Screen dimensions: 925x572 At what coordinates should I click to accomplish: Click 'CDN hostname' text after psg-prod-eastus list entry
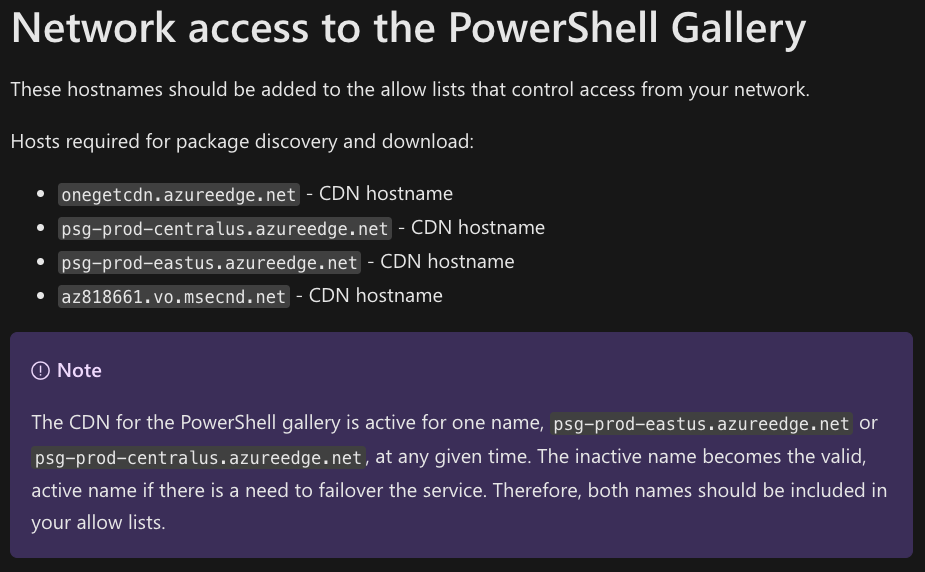click(447, 262)
